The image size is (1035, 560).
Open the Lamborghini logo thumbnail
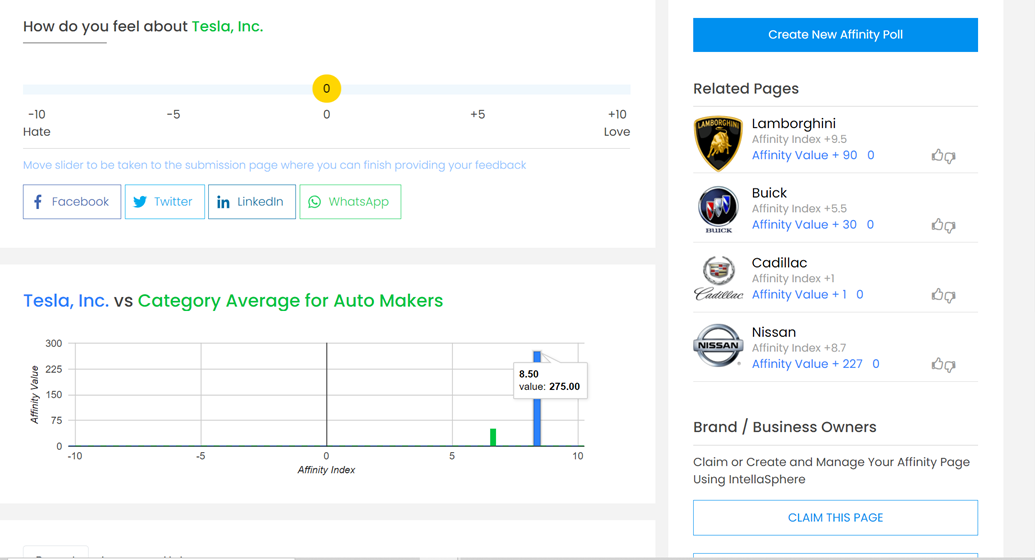click(x=718, y=142)
